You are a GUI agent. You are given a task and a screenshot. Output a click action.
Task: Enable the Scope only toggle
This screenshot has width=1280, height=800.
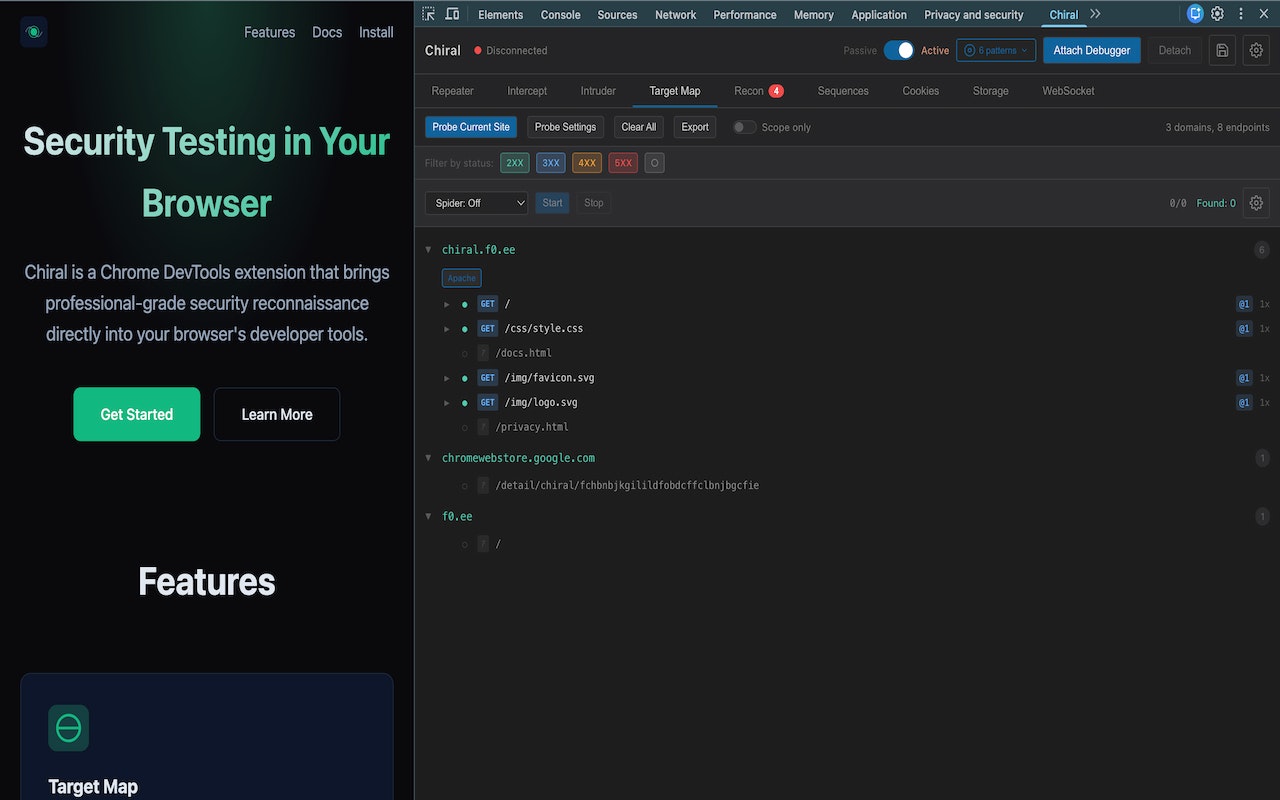[x=745, y=127]
